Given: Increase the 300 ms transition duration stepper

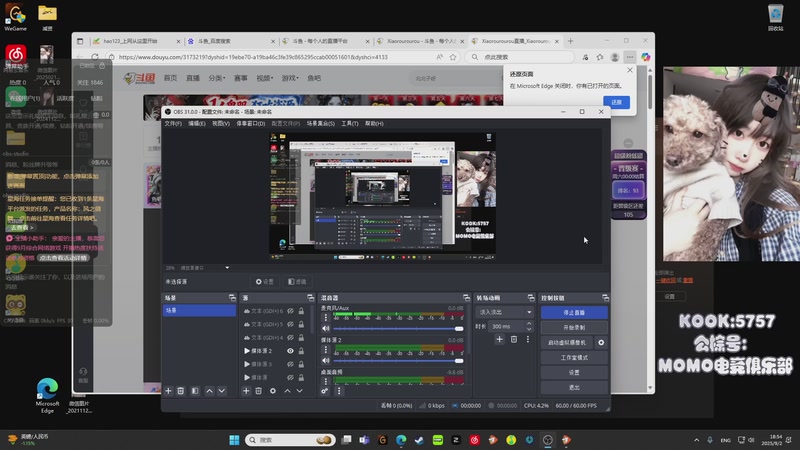Looking at the screenshot, I should pyautogui.click(x=529, y=323).
